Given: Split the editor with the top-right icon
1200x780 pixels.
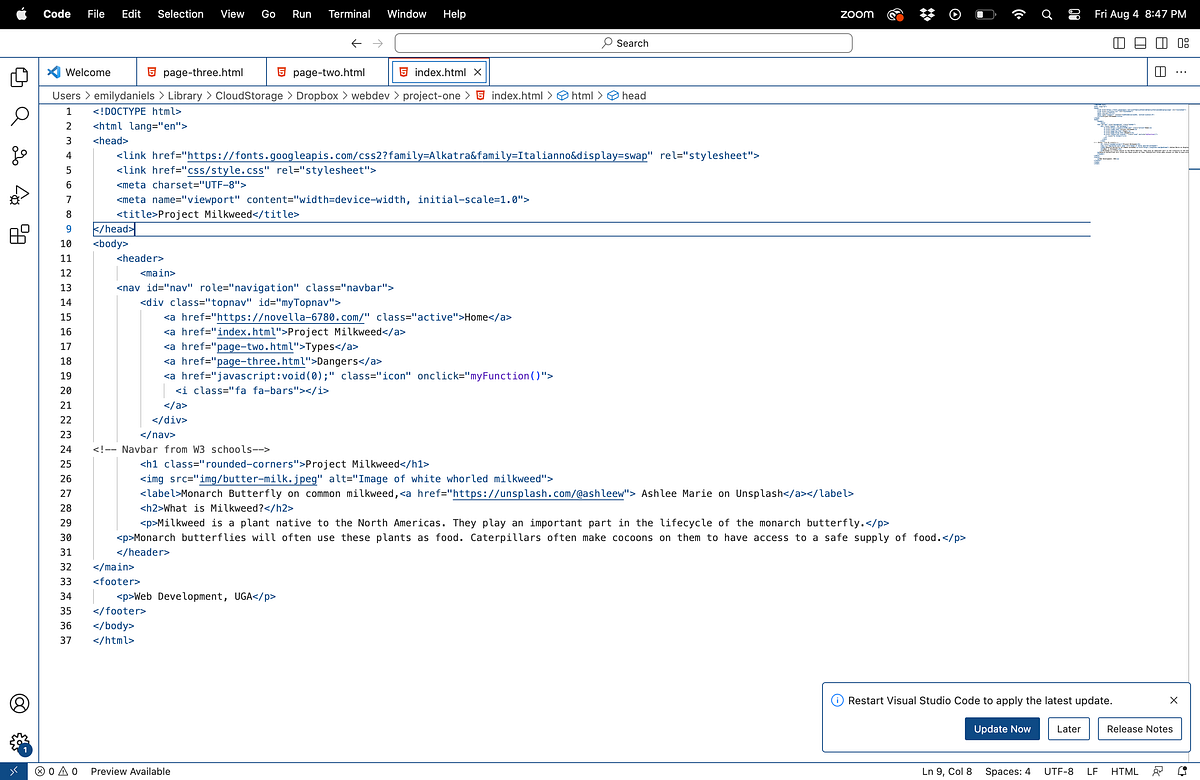Looking at the screenshot, I should [1158, 72].
